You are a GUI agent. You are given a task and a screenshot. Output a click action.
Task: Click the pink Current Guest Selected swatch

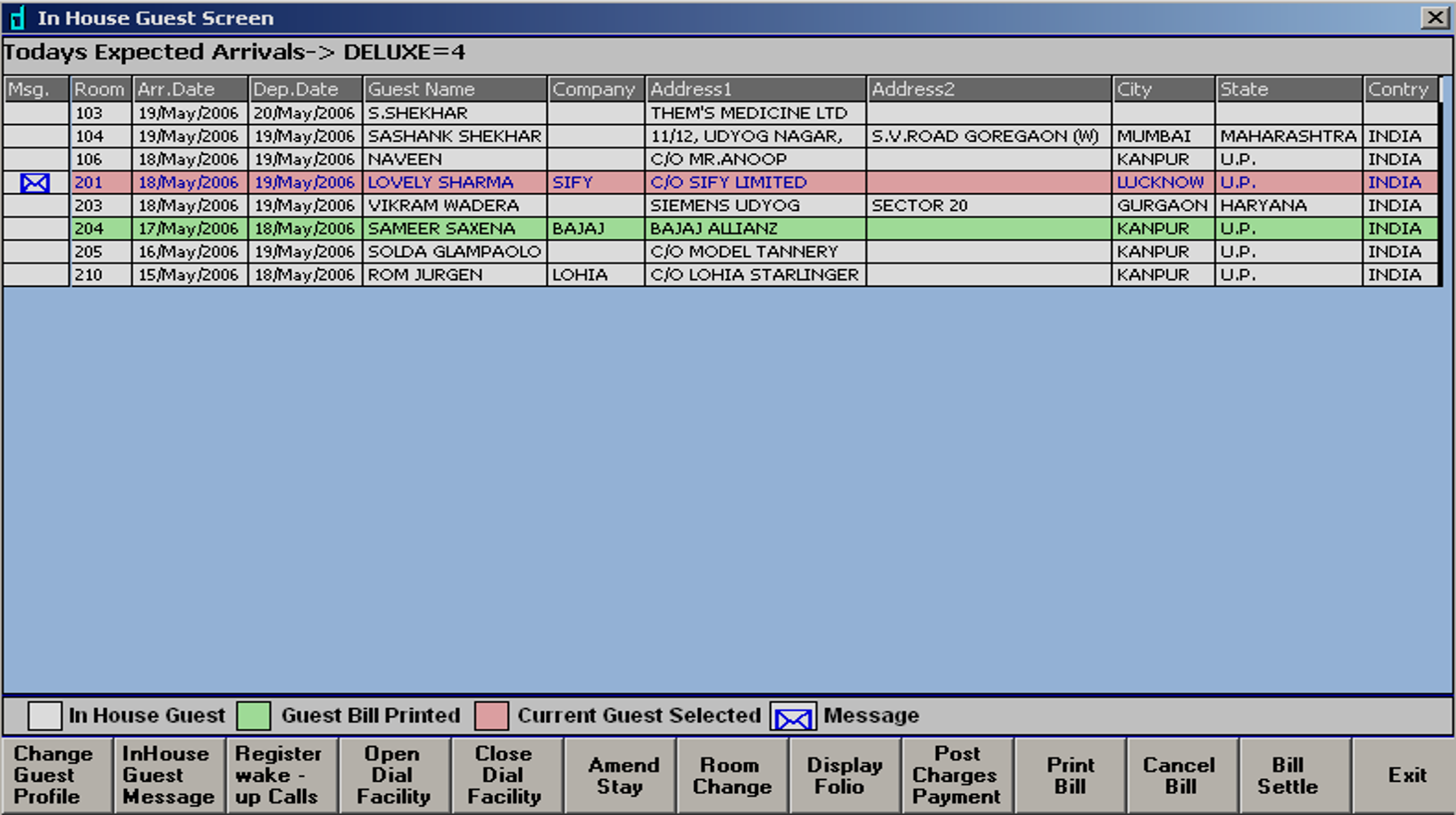(x=492, y=716)
